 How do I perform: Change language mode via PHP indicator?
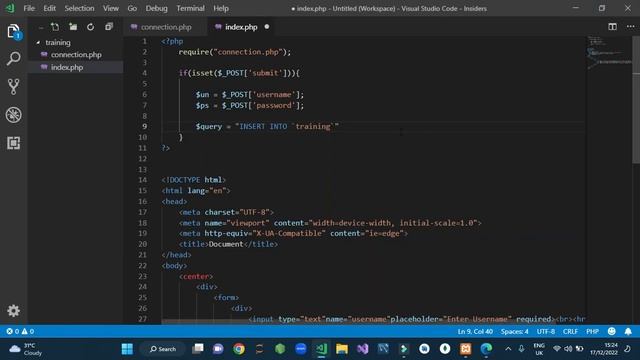coord(592,331)
